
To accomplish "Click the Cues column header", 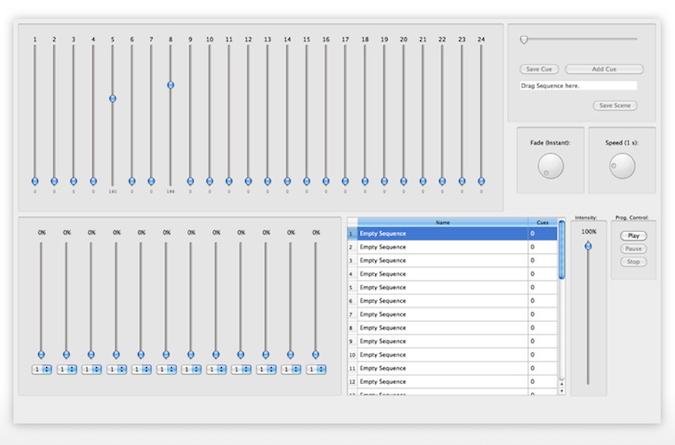I will click(x=542, y=222).
